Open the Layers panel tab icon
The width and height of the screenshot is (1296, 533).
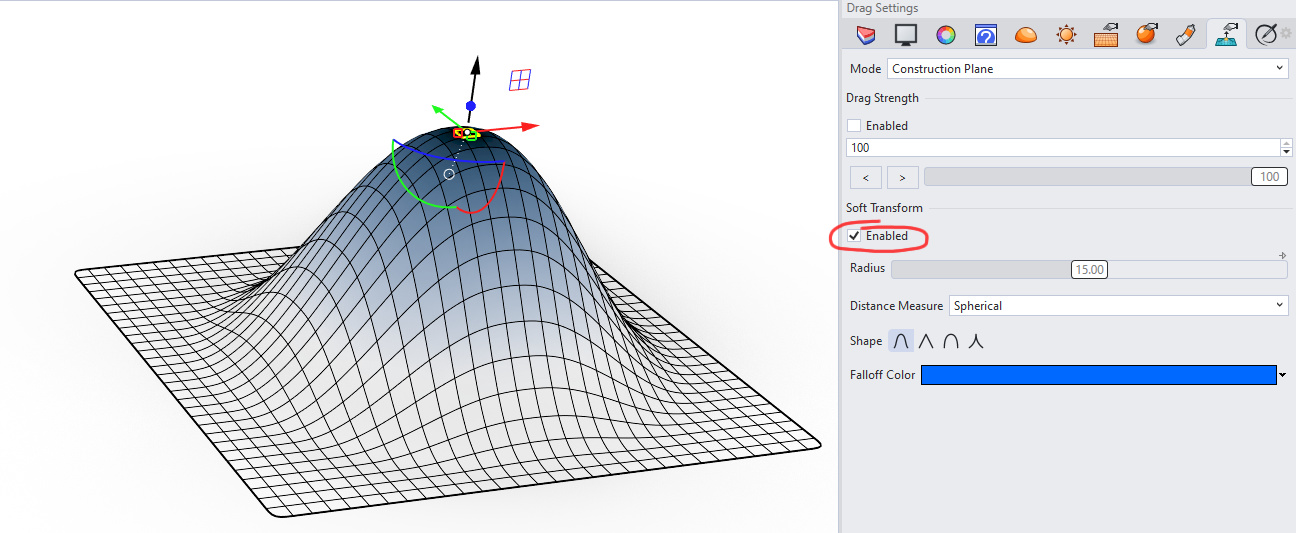(866, 35)
